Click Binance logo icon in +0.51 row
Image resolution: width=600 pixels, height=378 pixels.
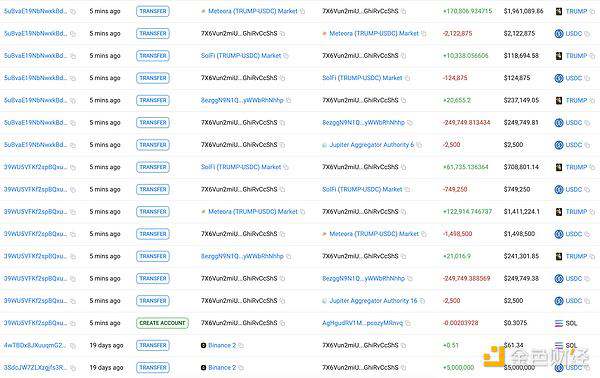coord(204,345)
